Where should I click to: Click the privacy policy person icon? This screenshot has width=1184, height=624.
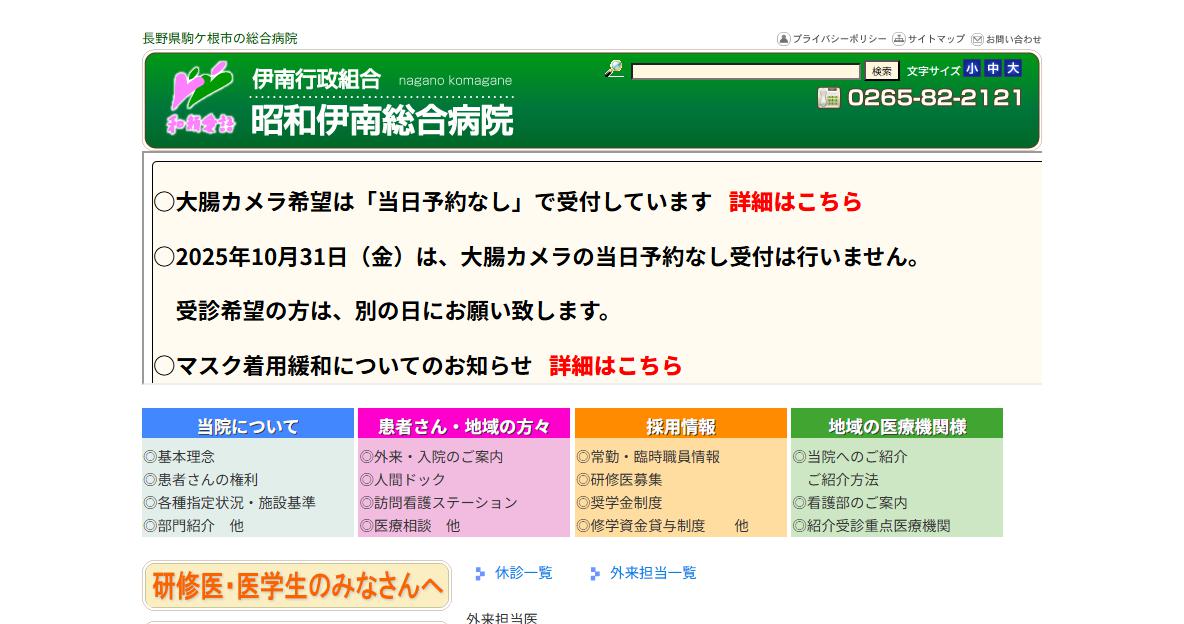click(784, 39)
